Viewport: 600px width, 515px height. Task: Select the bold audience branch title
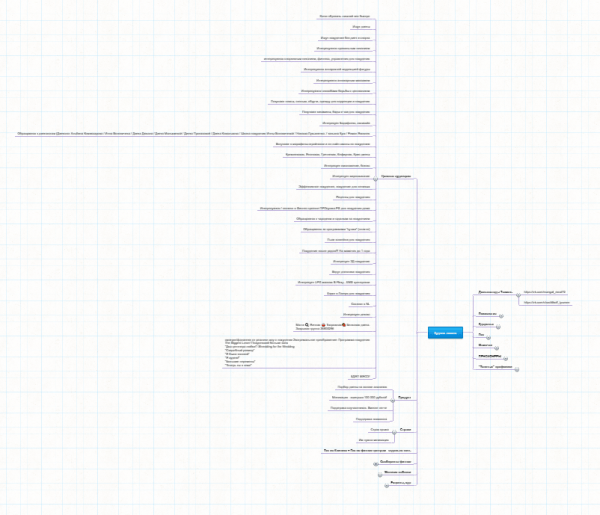click(396, 177)
